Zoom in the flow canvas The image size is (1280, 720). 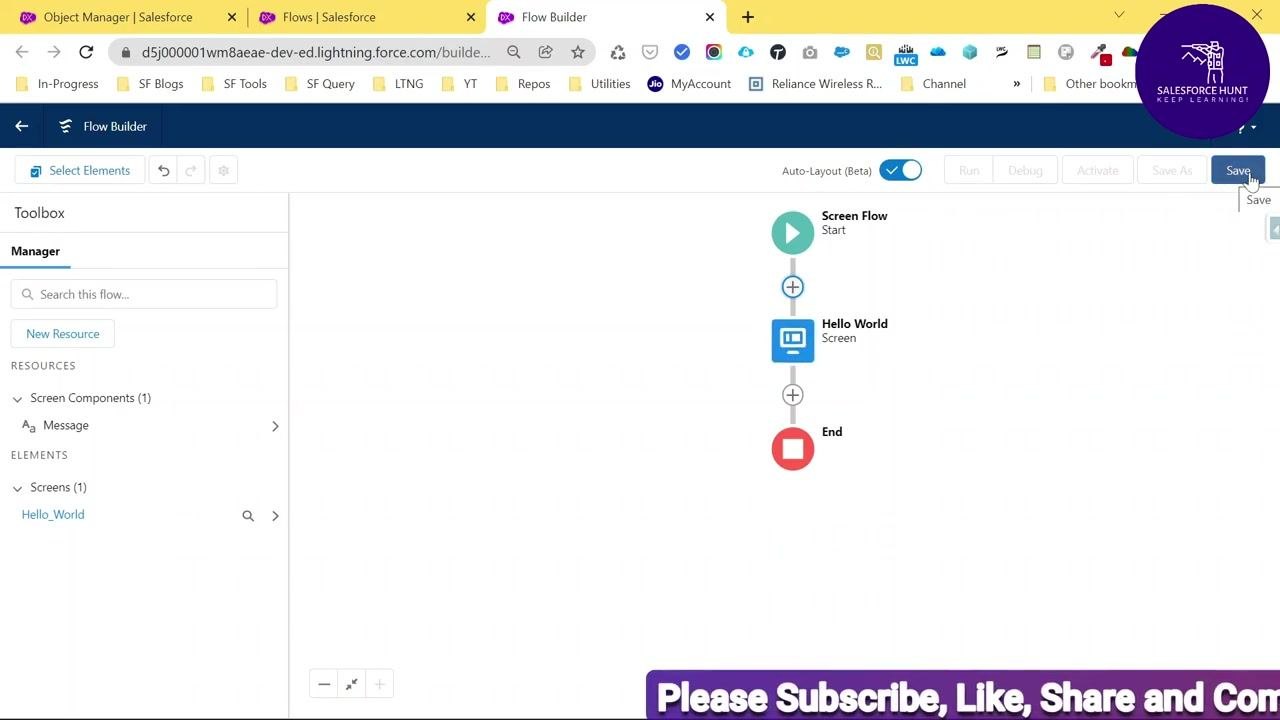point(380,685)
